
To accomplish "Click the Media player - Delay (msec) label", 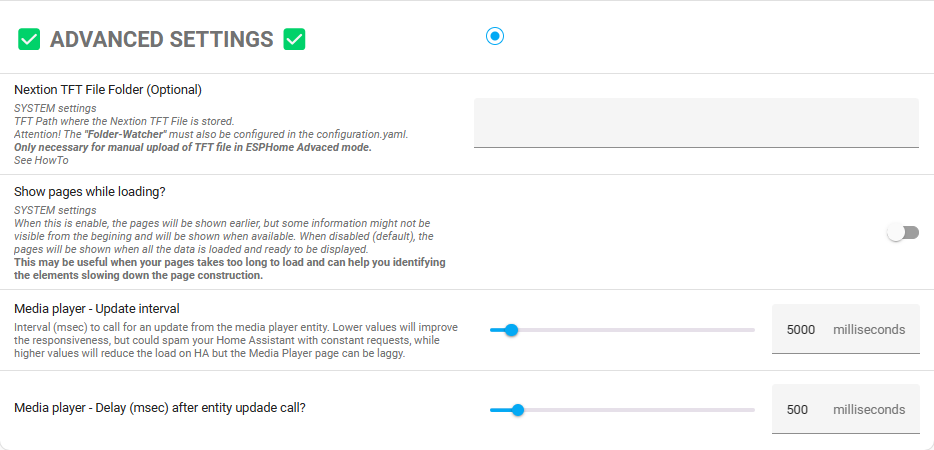I will pos(160,407).
